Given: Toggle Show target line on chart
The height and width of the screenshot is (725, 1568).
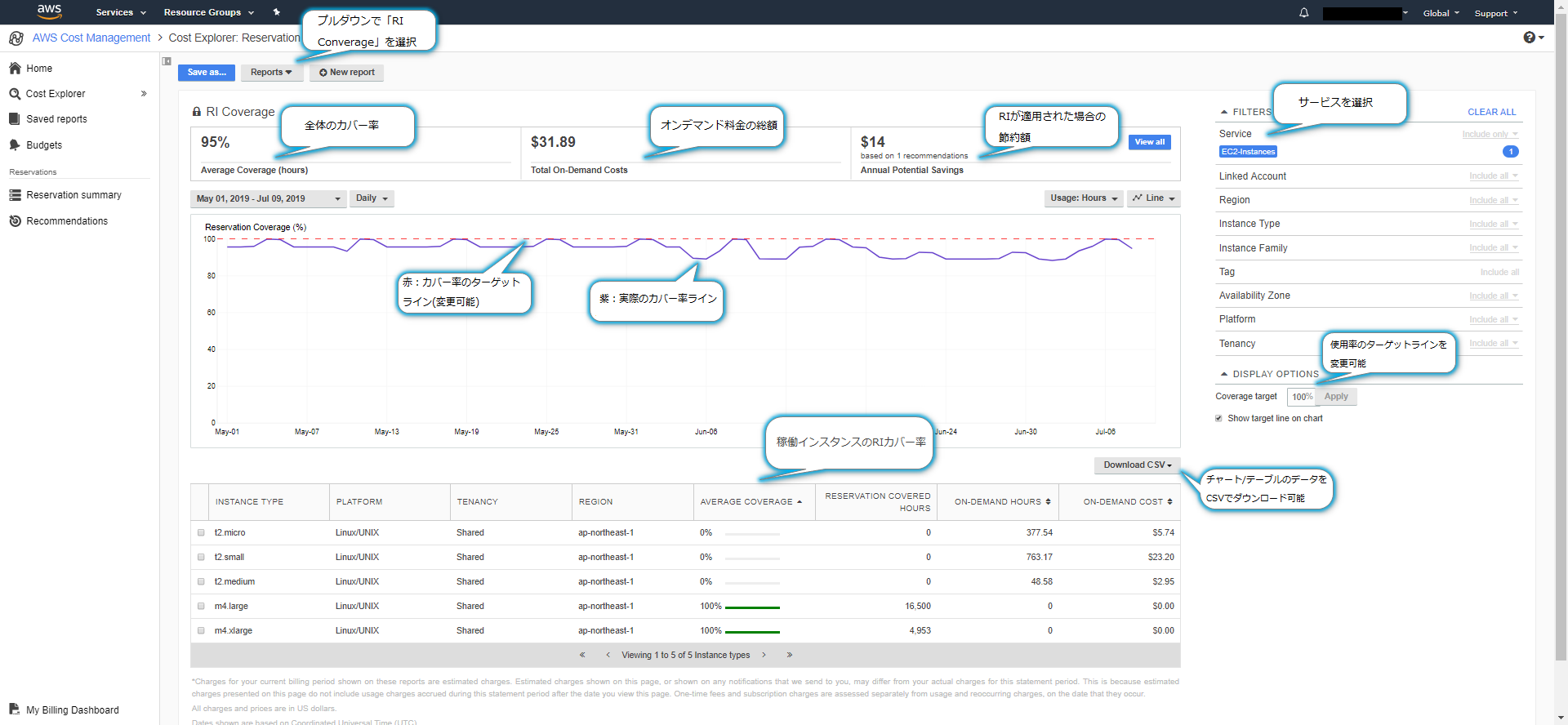Looking at the screenshot, I should coord(1219,419).
